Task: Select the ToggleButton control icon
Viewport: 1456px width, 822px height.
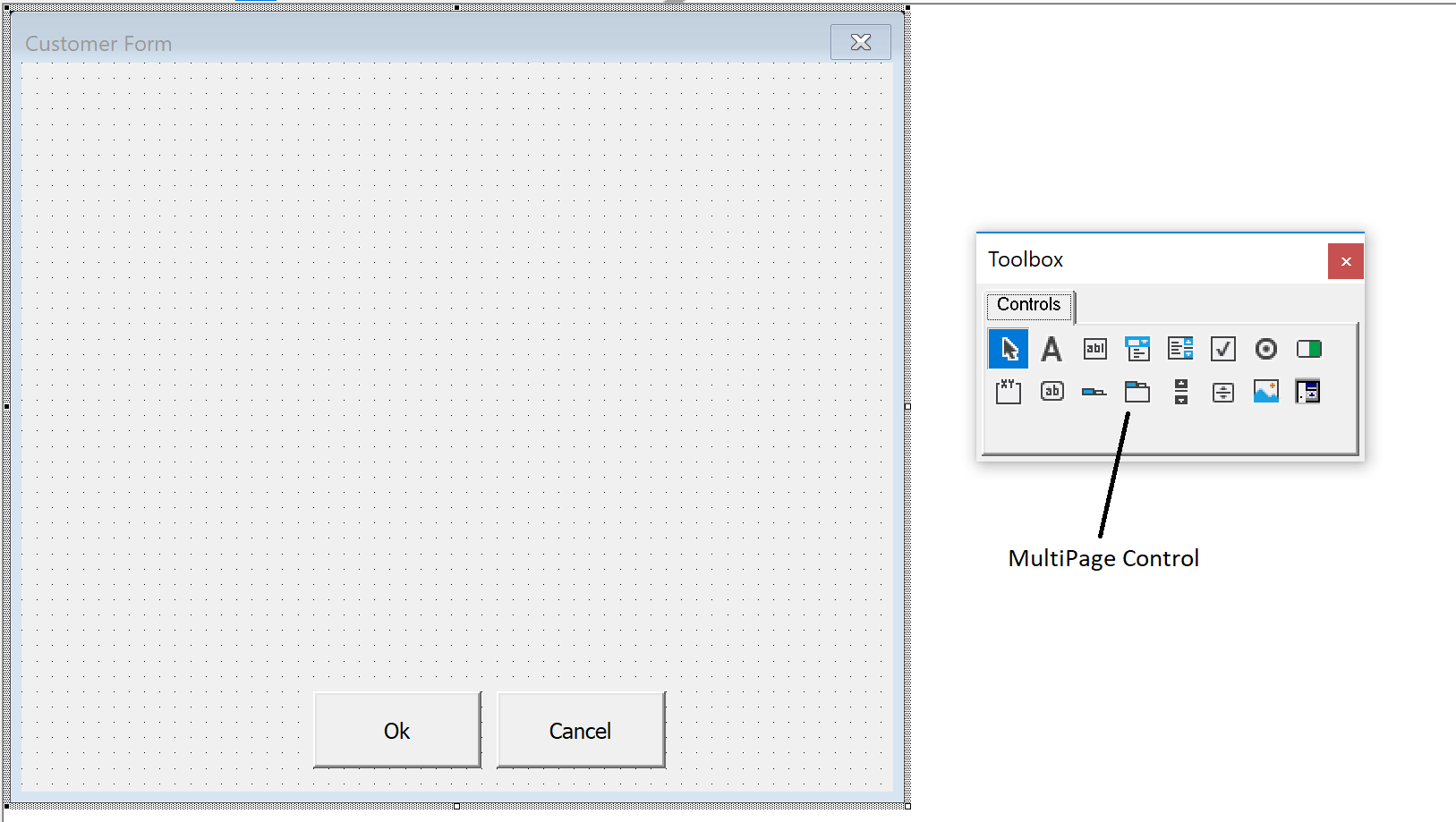Action: point(1308,349)
